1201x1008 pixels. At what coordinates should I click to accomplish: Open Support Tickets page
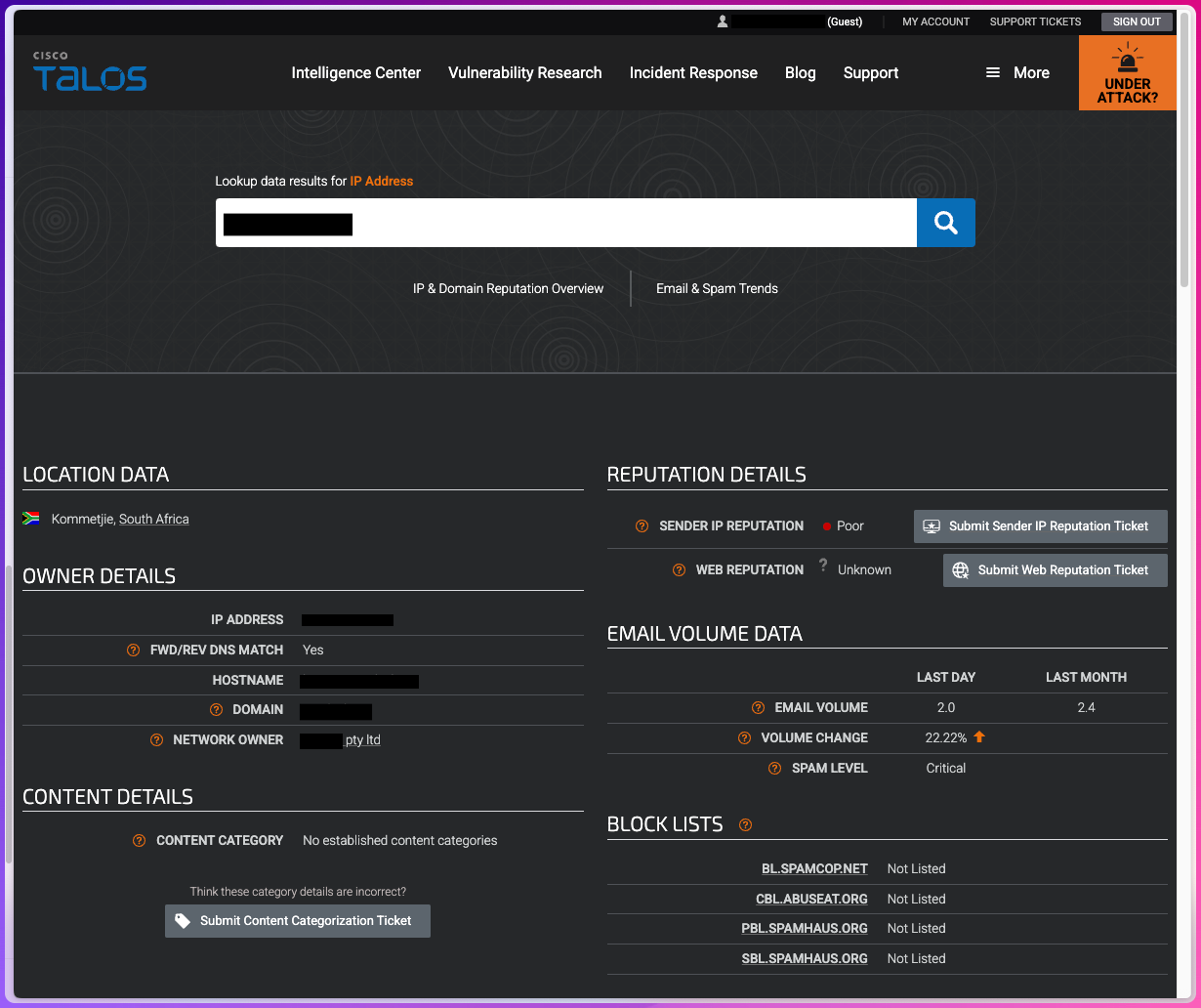click(x=1036, y=21)
